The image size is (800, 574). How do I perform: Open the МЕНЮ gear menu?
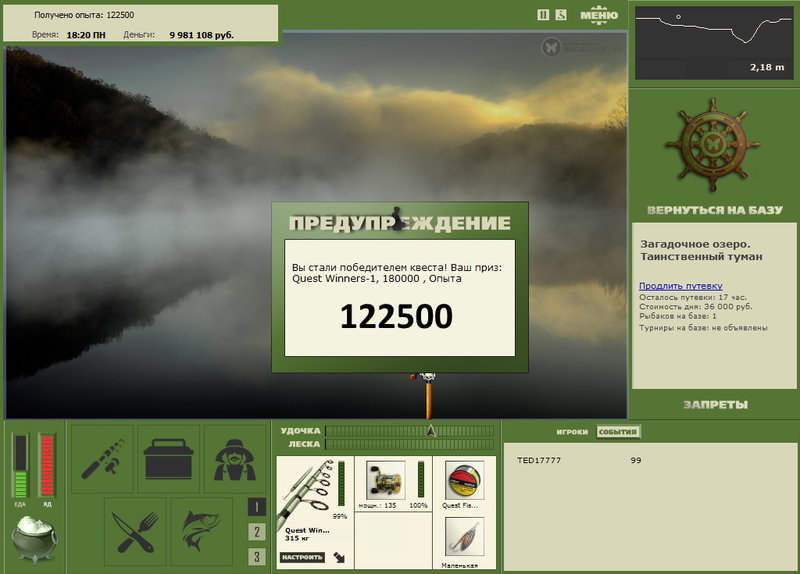pyautogui.click(x=599, y=15)
